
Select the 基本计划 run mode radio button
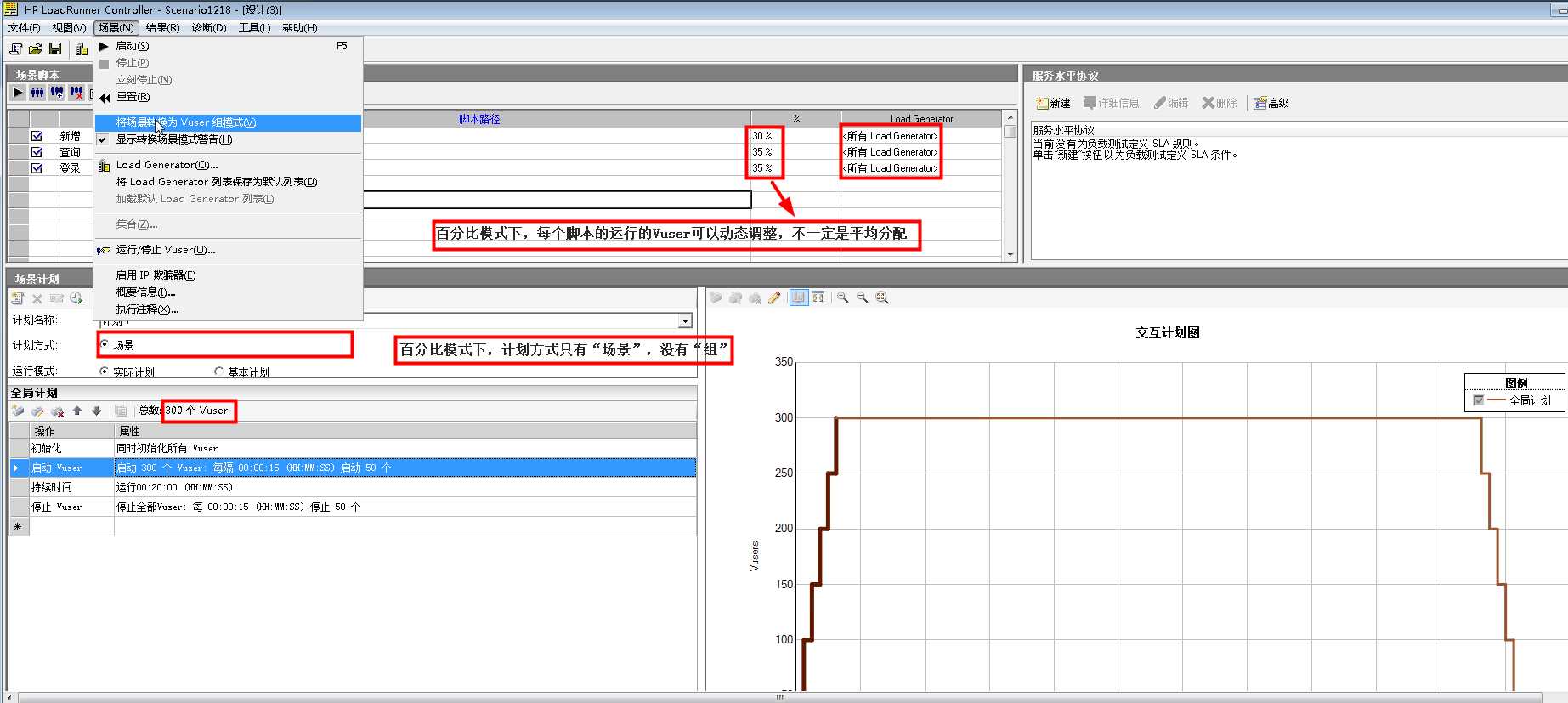point(218,371)
